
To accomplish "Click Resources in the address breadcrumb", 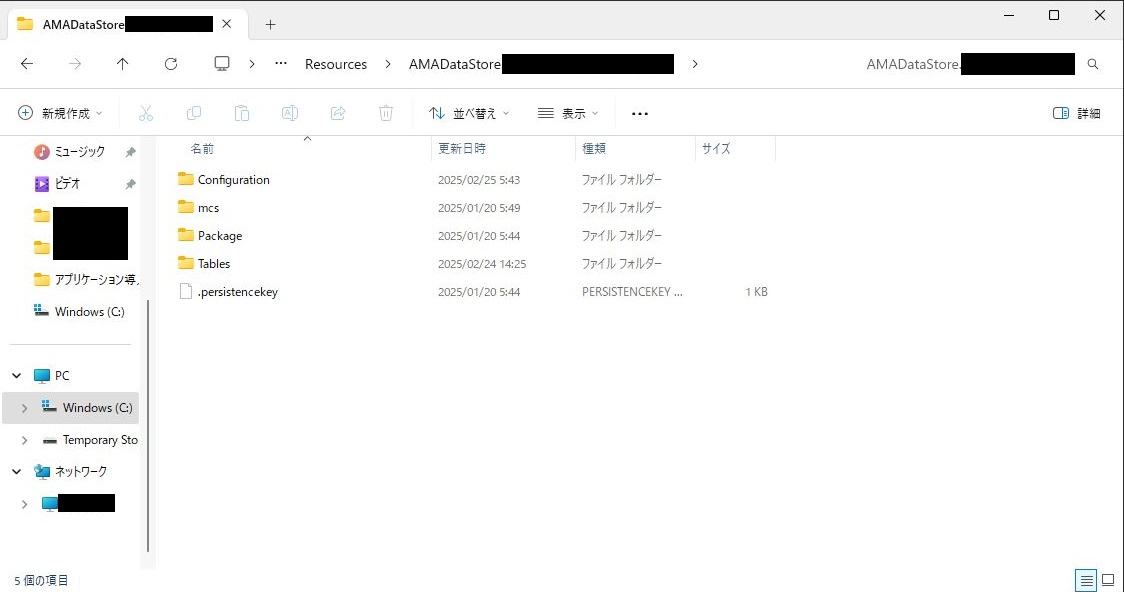I will click(x=336, y=64).
